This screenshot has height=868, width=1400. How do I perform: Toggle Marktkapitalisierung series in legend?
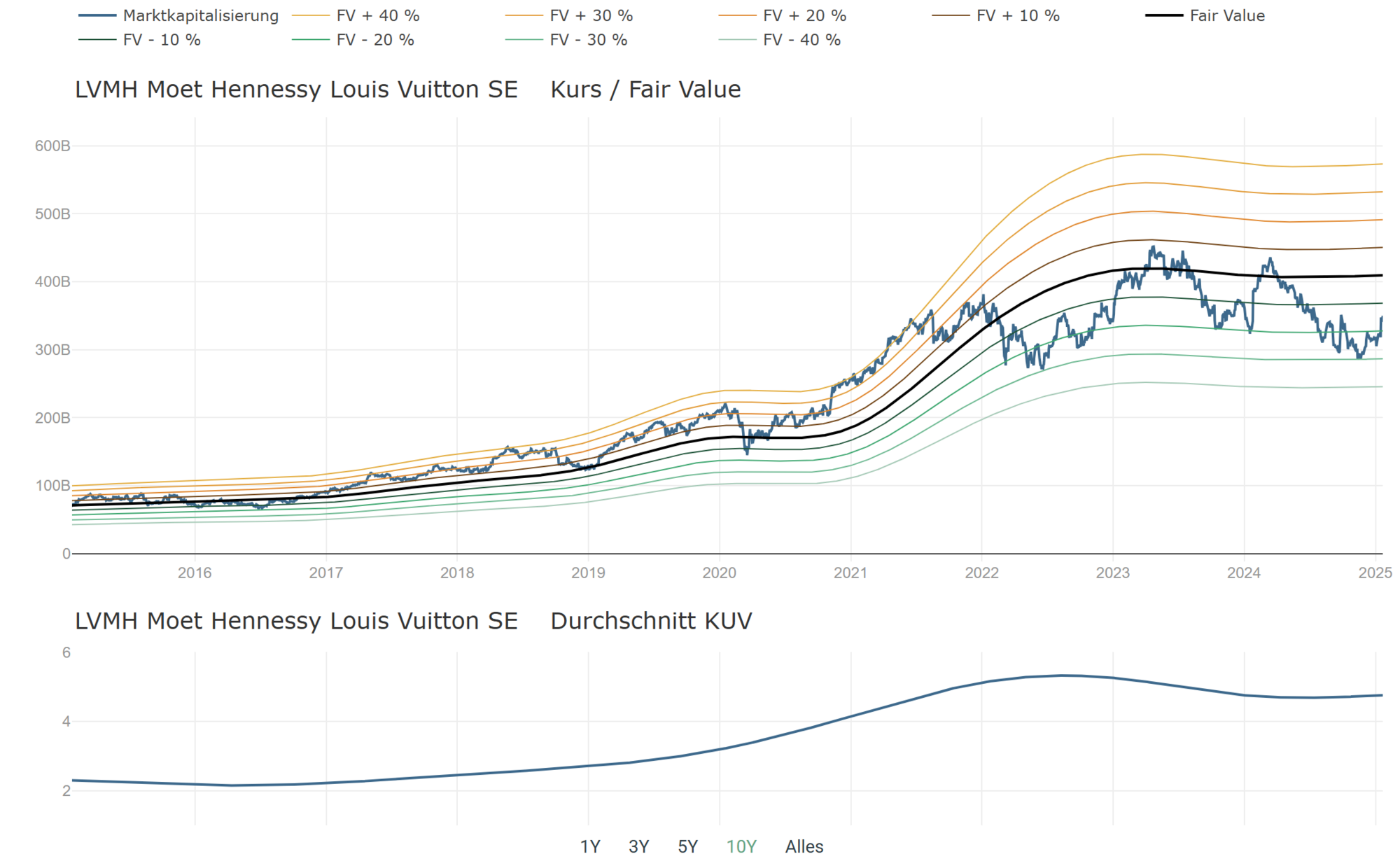pyautogui.click(x=200, y=15)
